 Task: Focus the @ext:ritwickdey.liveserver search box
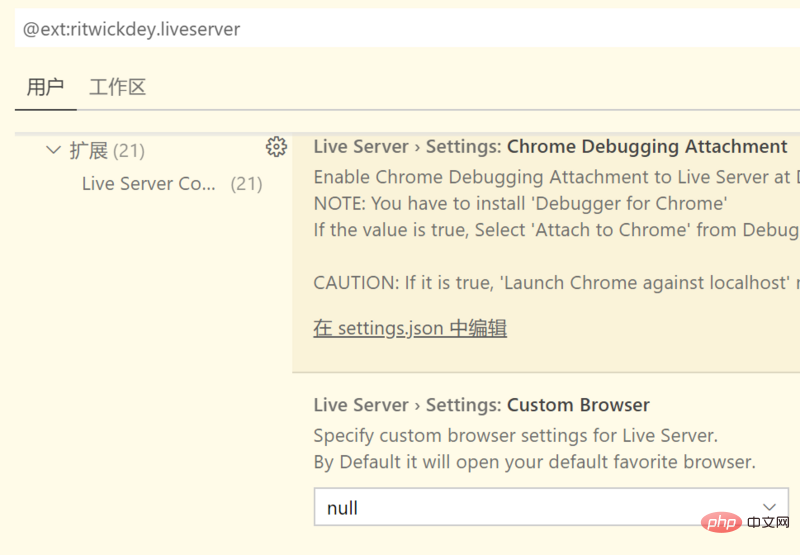coord(407,28)
